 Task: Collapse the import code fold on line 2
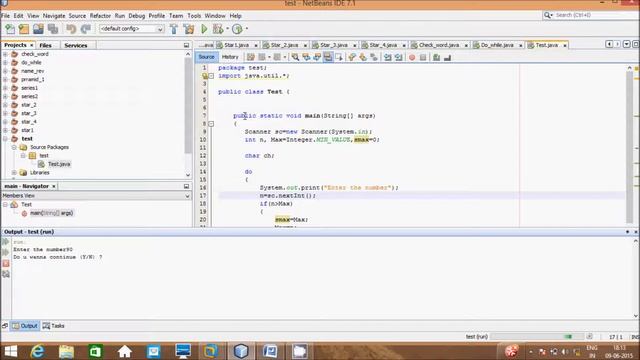[211, 76]
